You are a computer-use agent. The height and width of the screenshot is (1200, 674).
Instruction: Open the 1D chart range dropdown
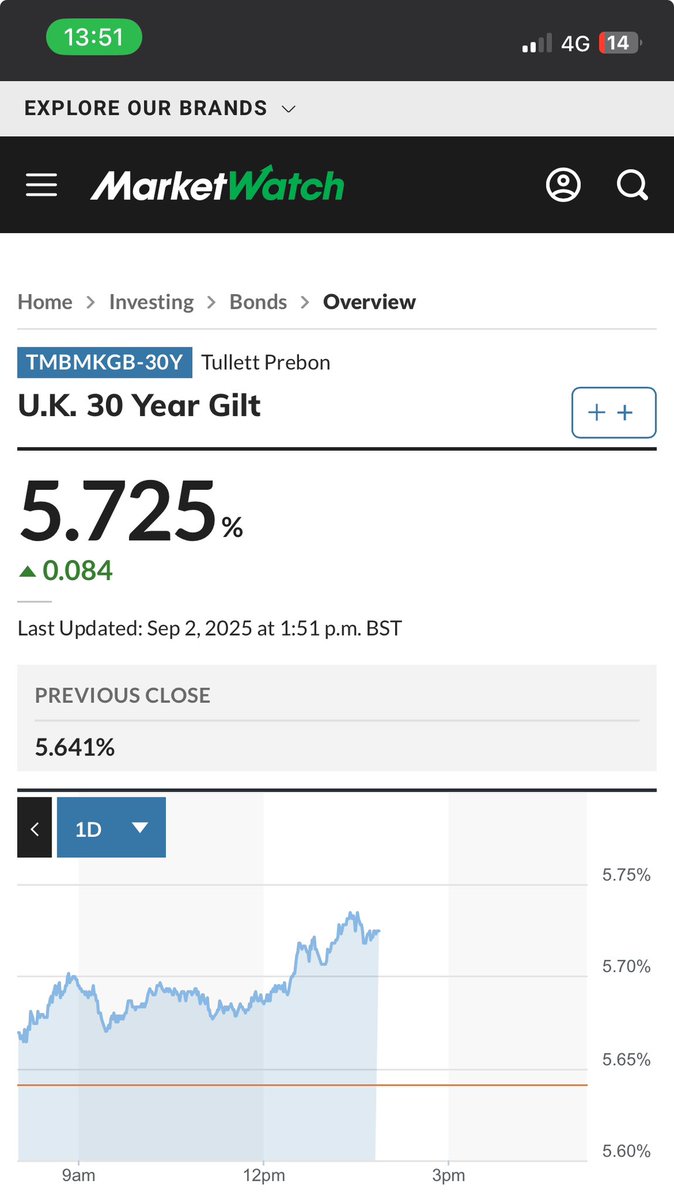tap(111, 828)
